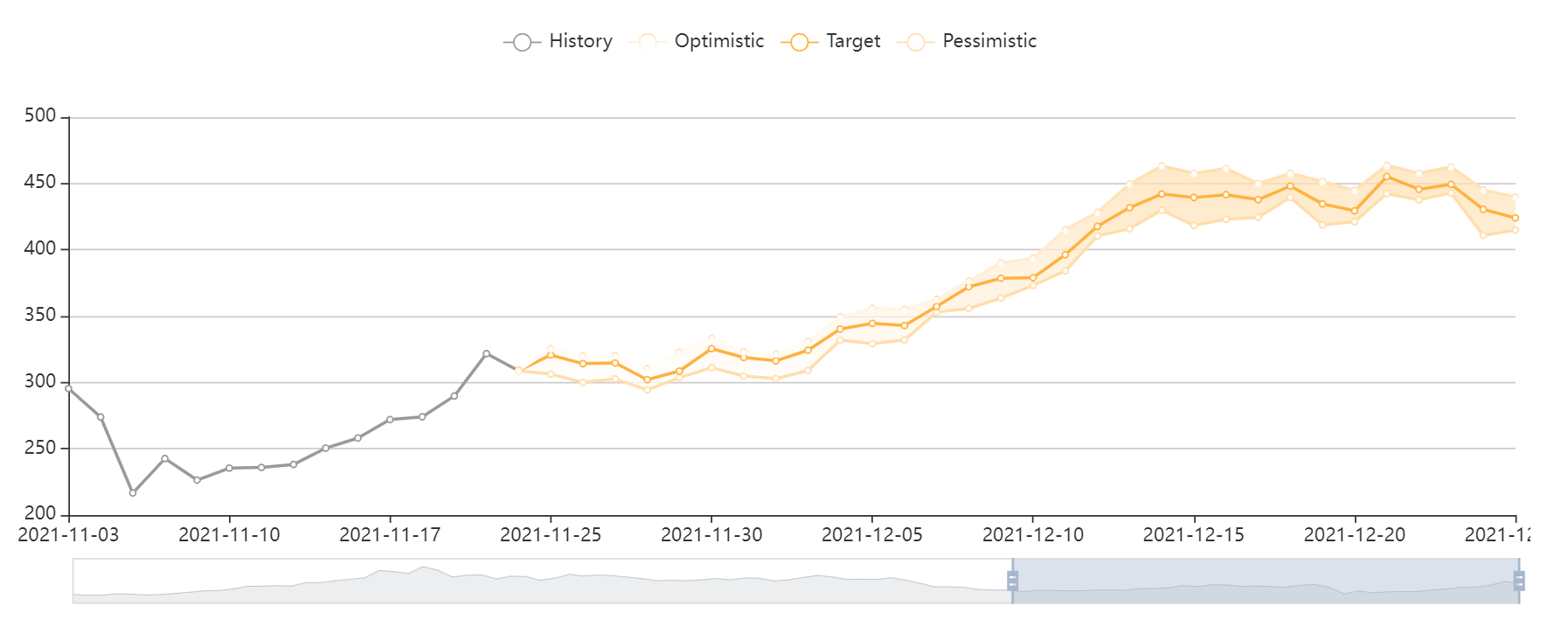Click the right handle of the zoom slider
1568x620 pixels.
pos(1519,581)
